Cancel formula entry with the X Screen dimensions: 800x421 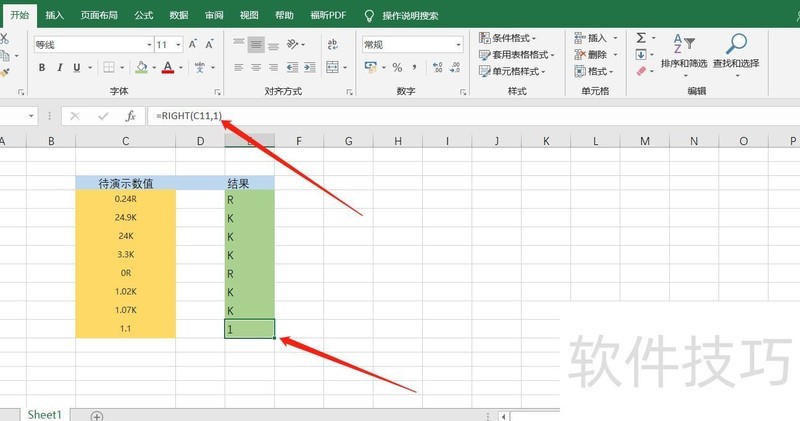(x=75, y=116)
